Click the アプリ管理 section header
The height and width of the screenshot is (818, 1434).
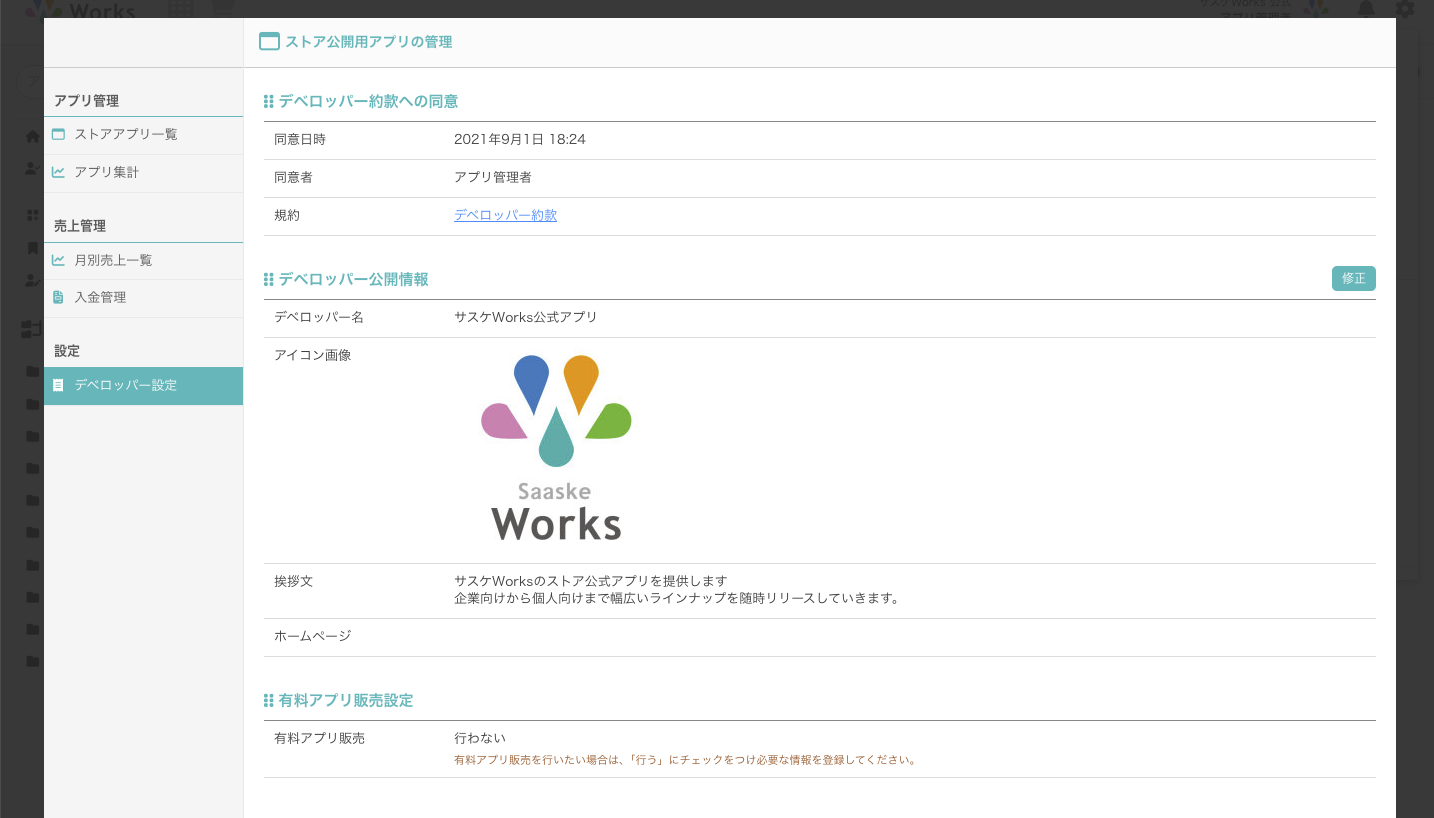coord(86,101)
